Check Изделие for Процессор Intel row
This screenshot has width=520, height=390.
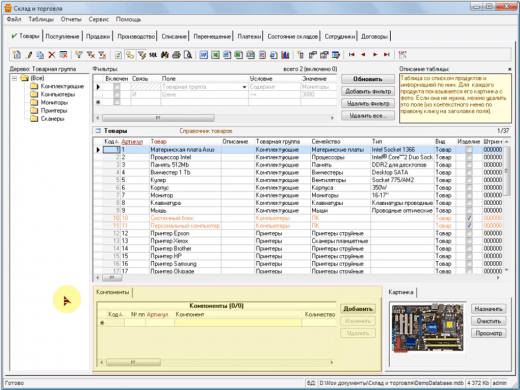point(469,157)
